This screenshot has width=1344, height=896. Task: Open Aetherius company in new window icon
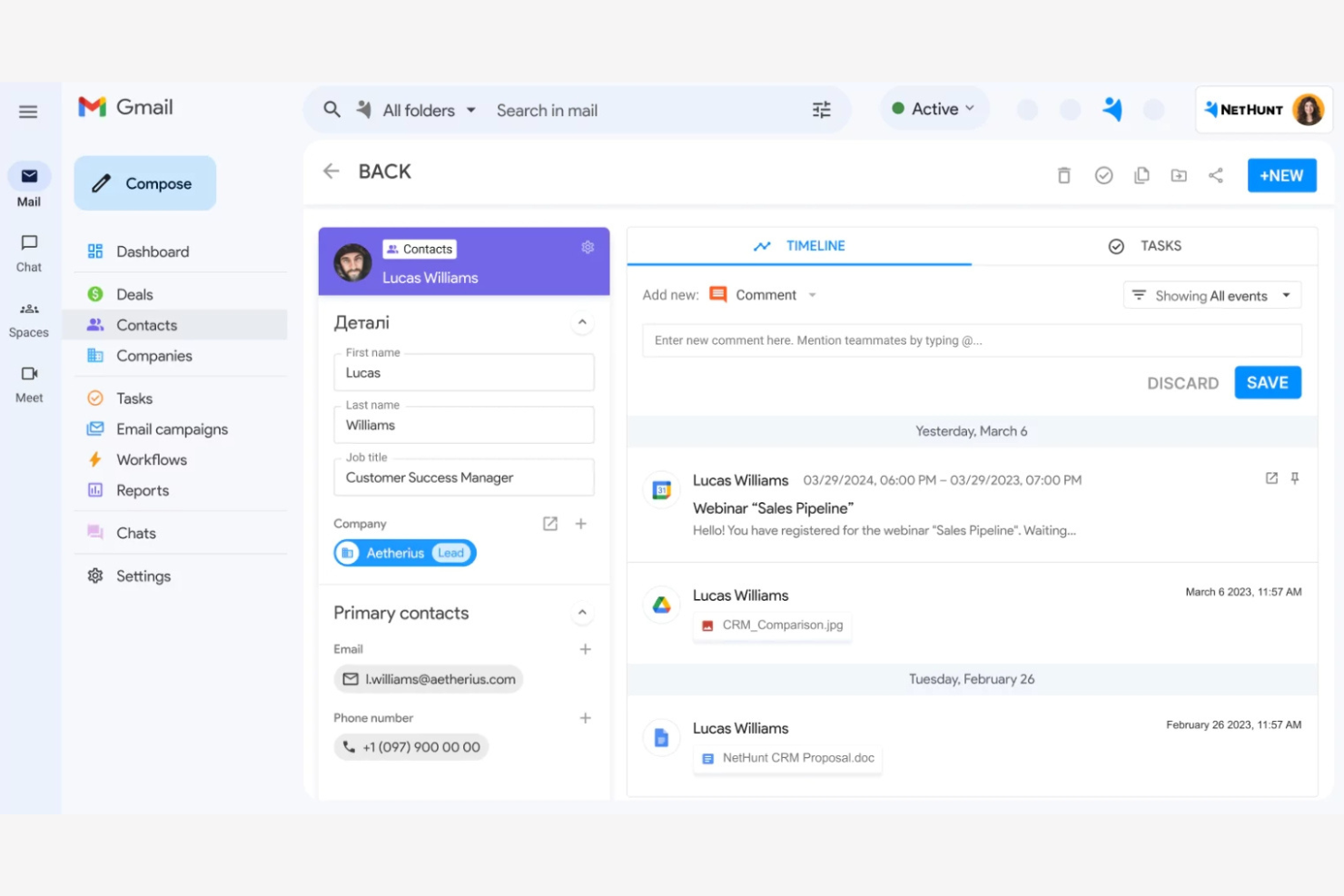click(550, 524)
